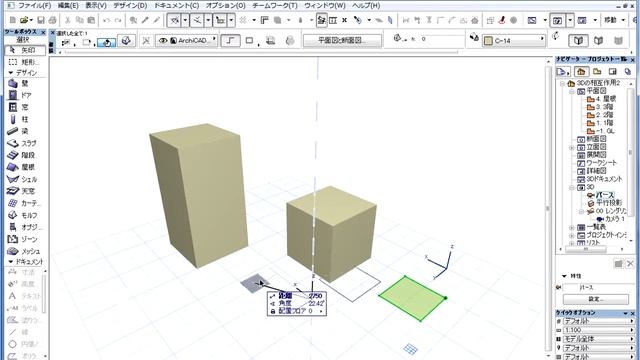The width and height of the screenshot is (640, 360).
Task: Open the View Map navigator icon
Action: (597, 72)
